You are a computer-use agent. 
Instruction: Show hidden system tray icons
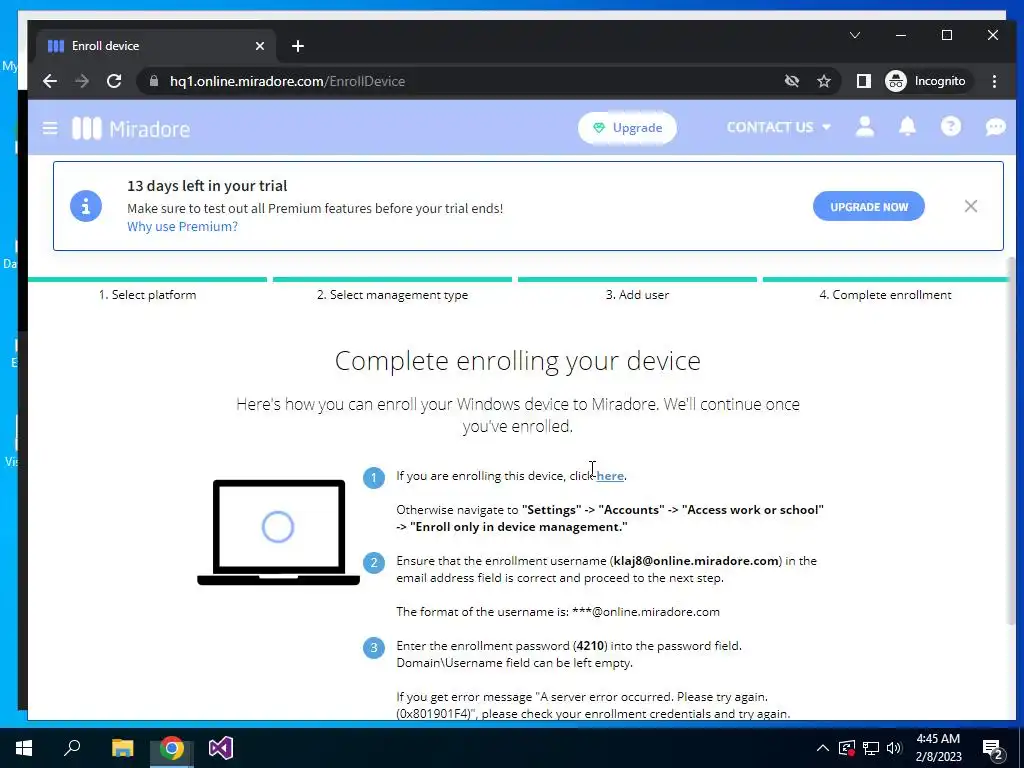[x=823, y=748]
